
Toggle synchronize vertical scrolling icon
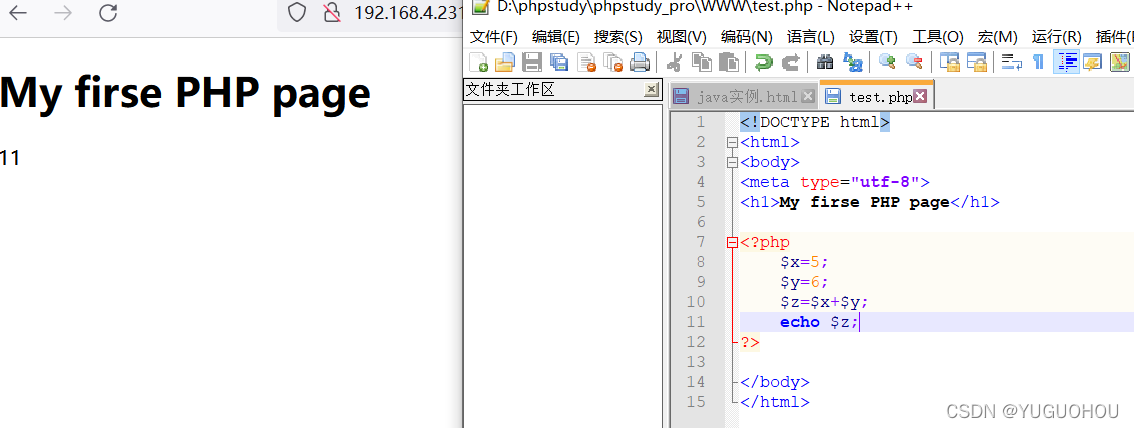point(949,63)
